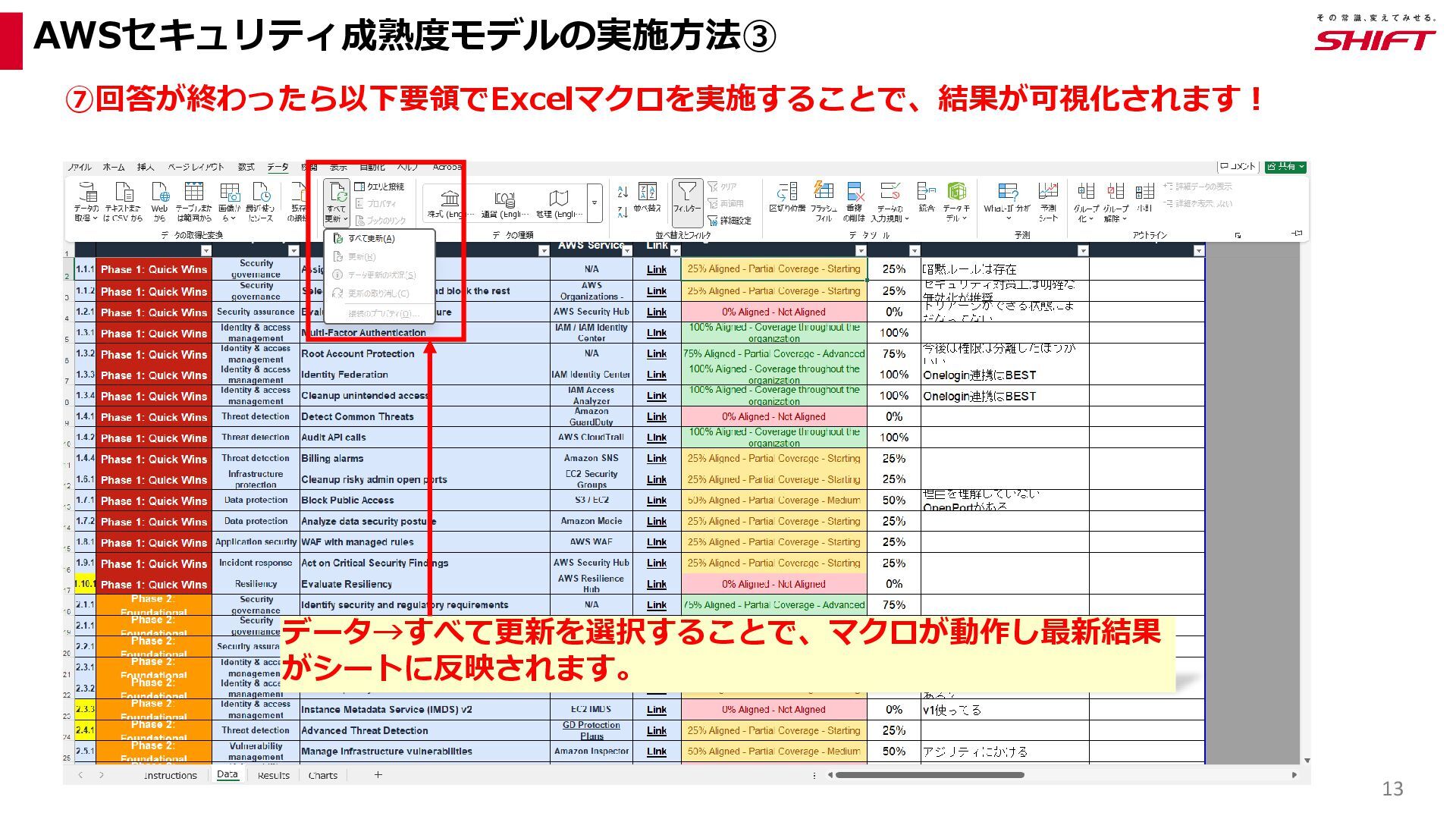
Task: Open filter dropdown on the category column
Action: pos(294,250)
